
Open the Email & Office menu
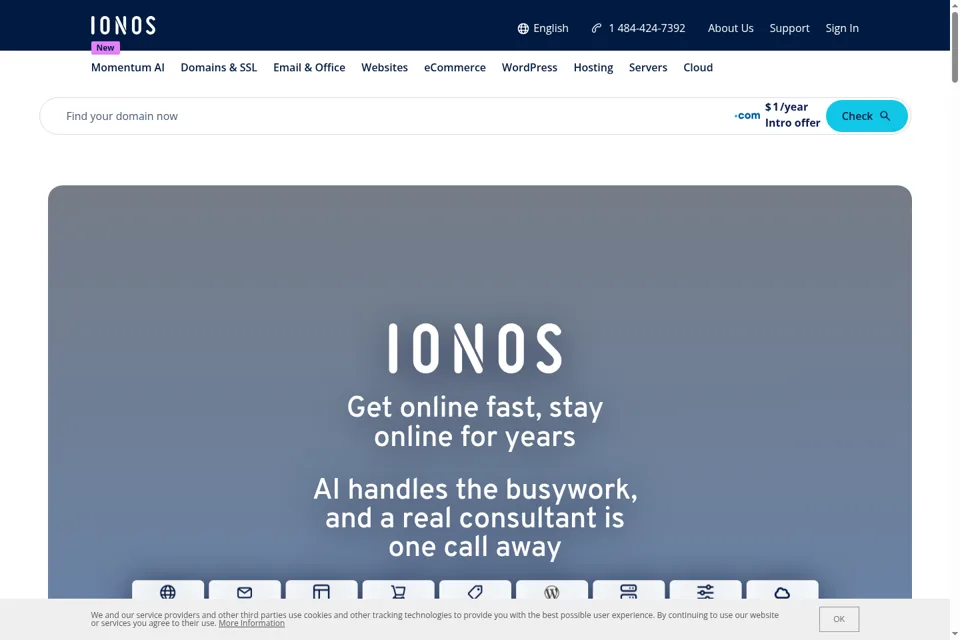(x=309, y=67)
